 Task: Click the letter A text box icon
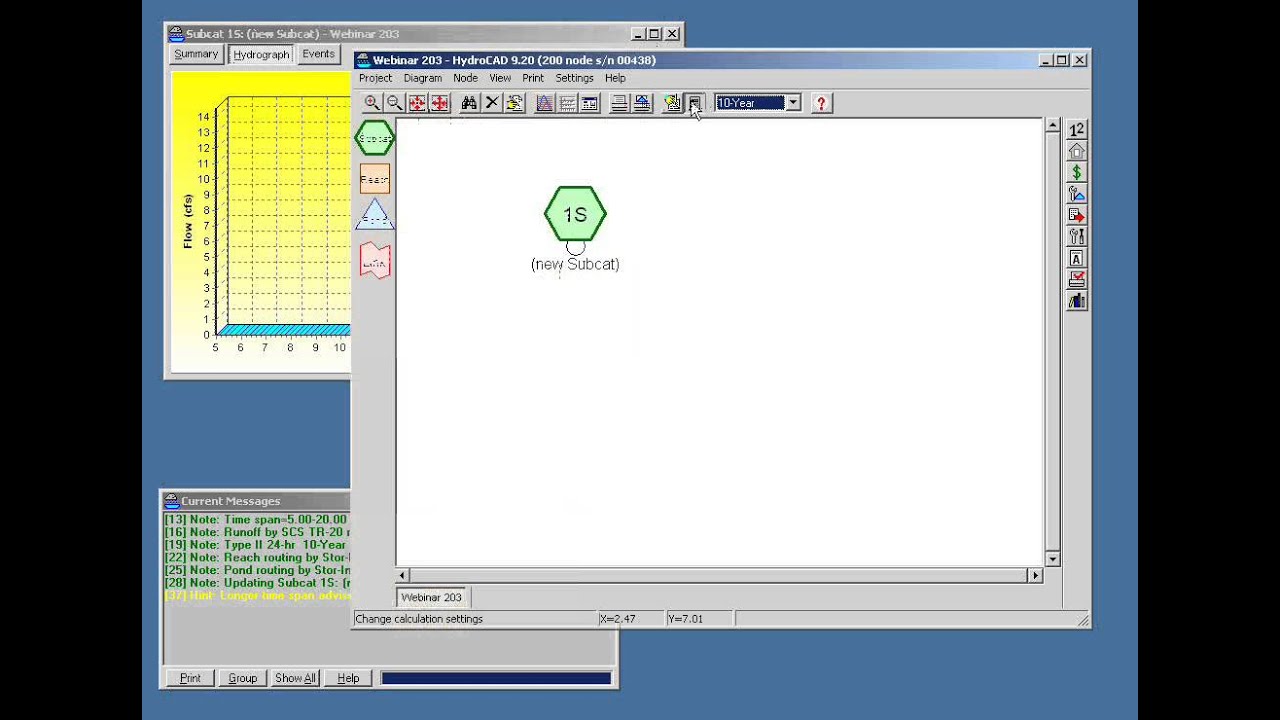pos(1076,259)
